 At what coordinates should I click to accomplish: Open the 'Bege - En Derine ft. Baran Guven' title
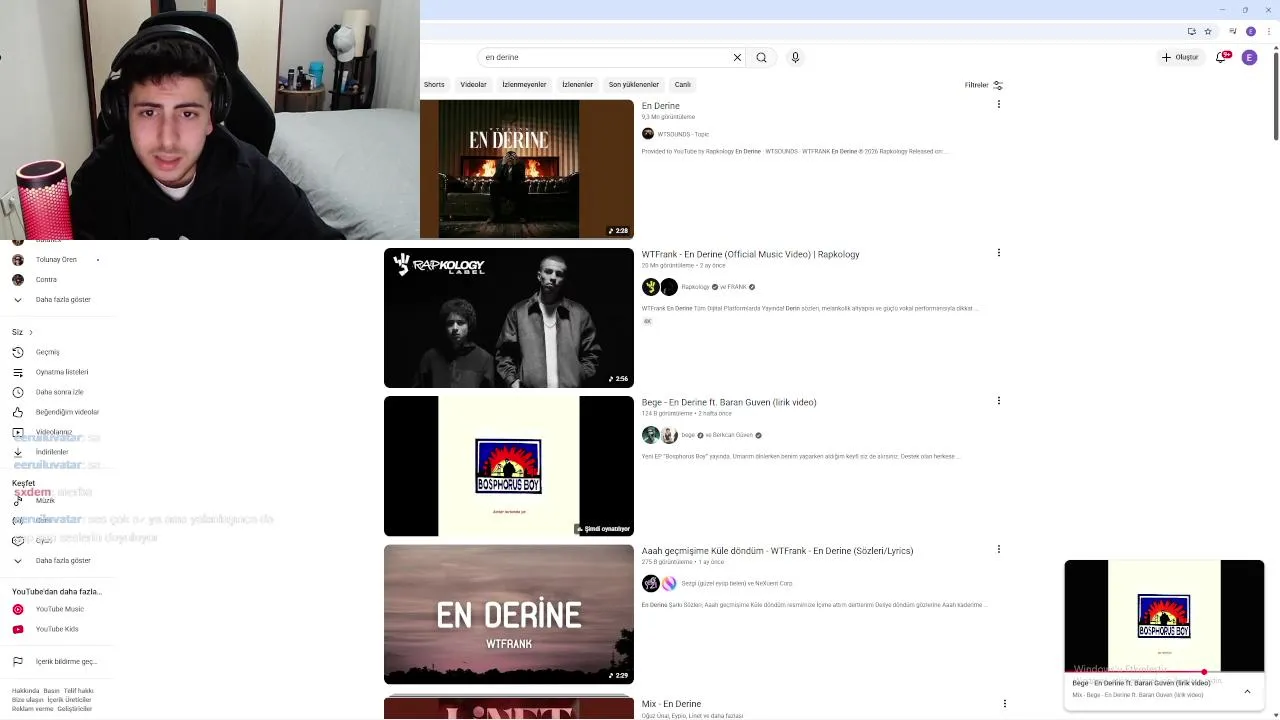[x=729, y=402]
